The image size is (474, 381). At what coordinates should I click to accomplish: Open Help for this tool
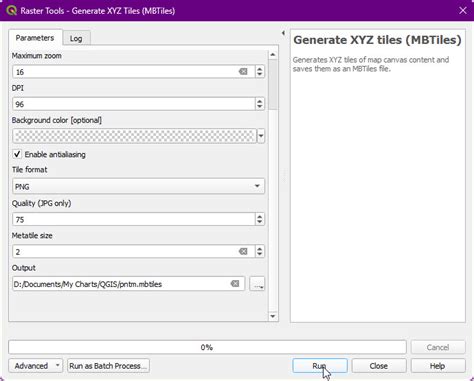coord(438,366)
